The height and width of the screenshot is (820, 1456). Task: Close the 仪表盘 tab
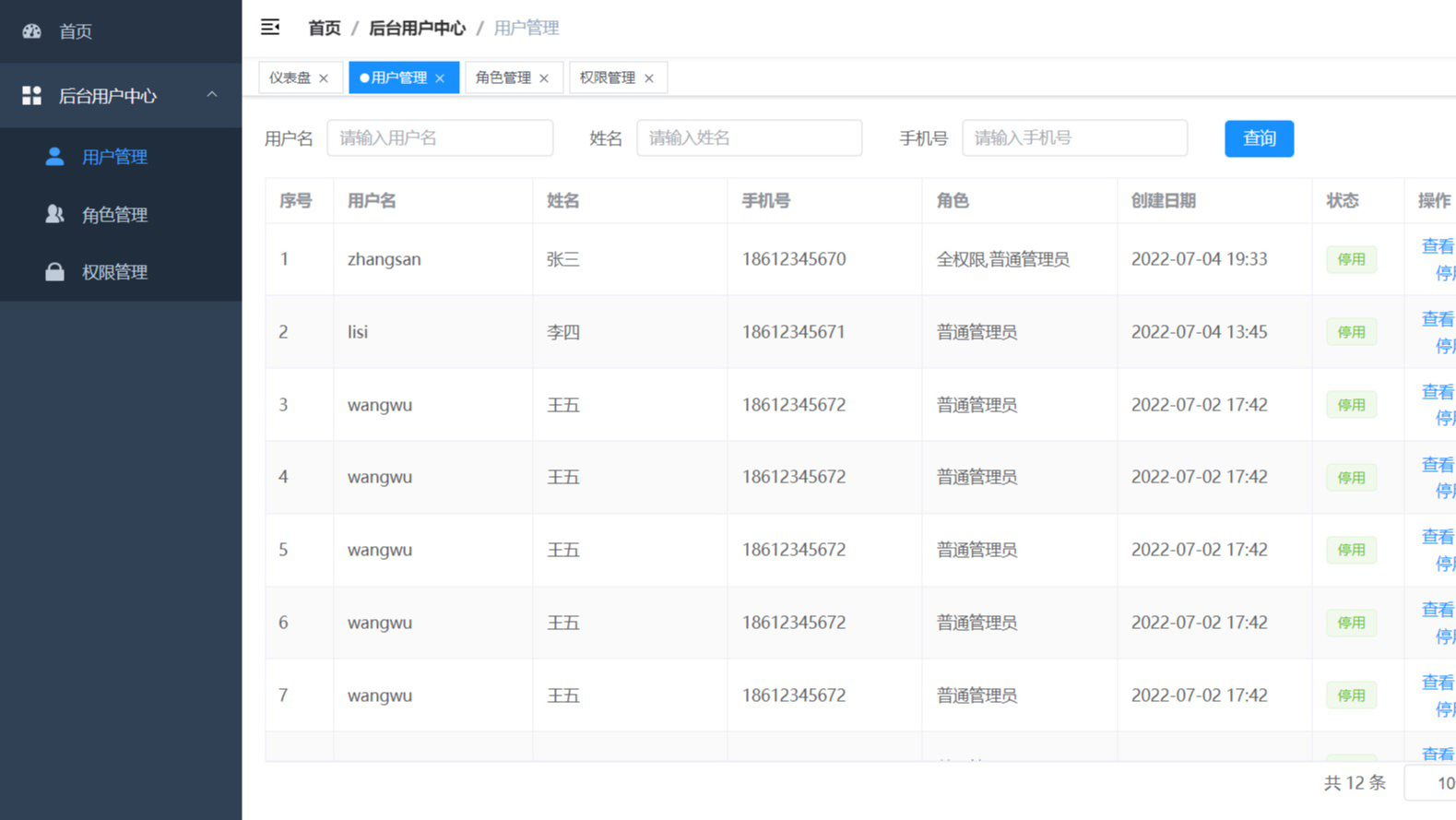tap(324, 78)
